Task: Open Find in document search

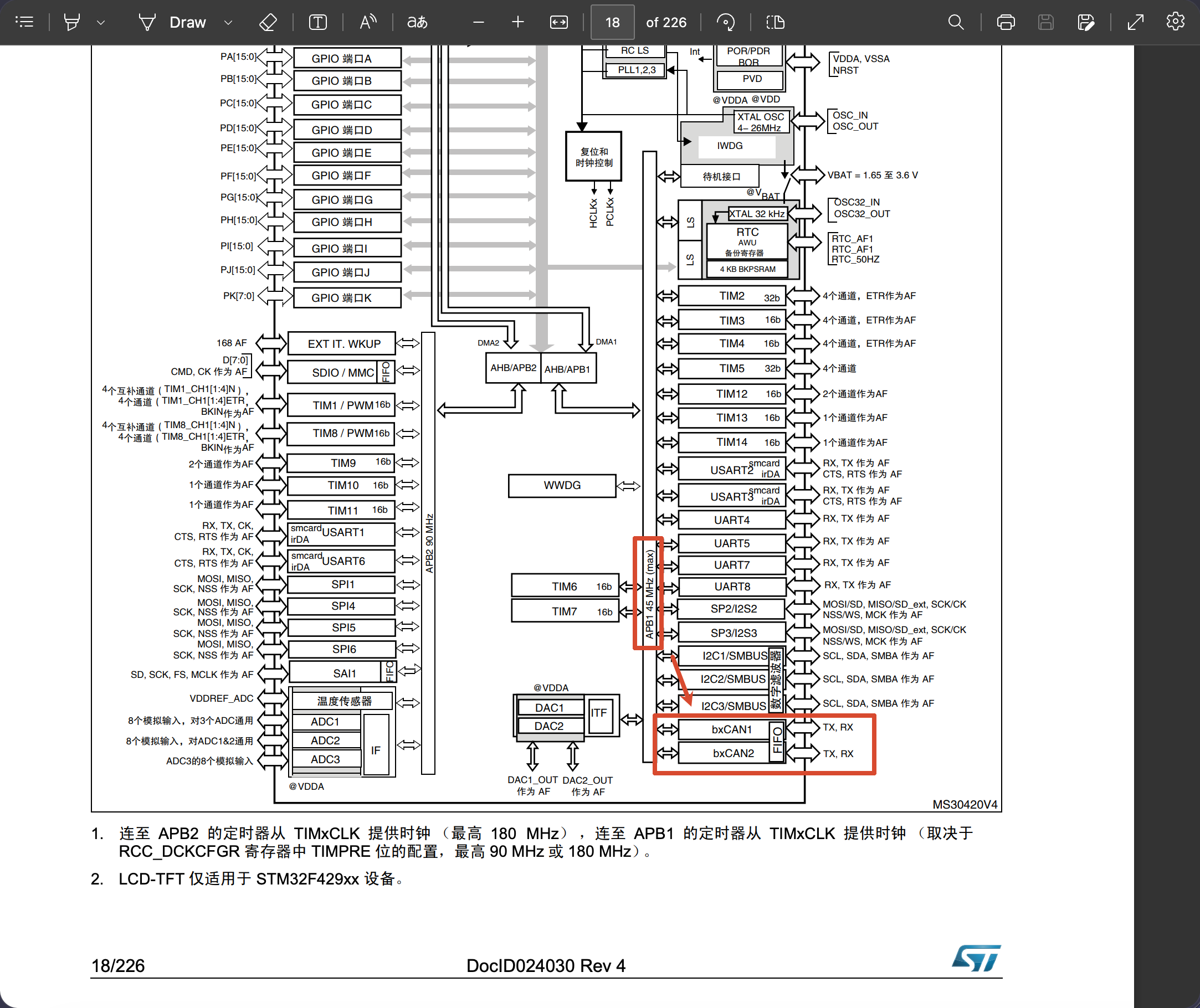Action: (x=956, y=22)
